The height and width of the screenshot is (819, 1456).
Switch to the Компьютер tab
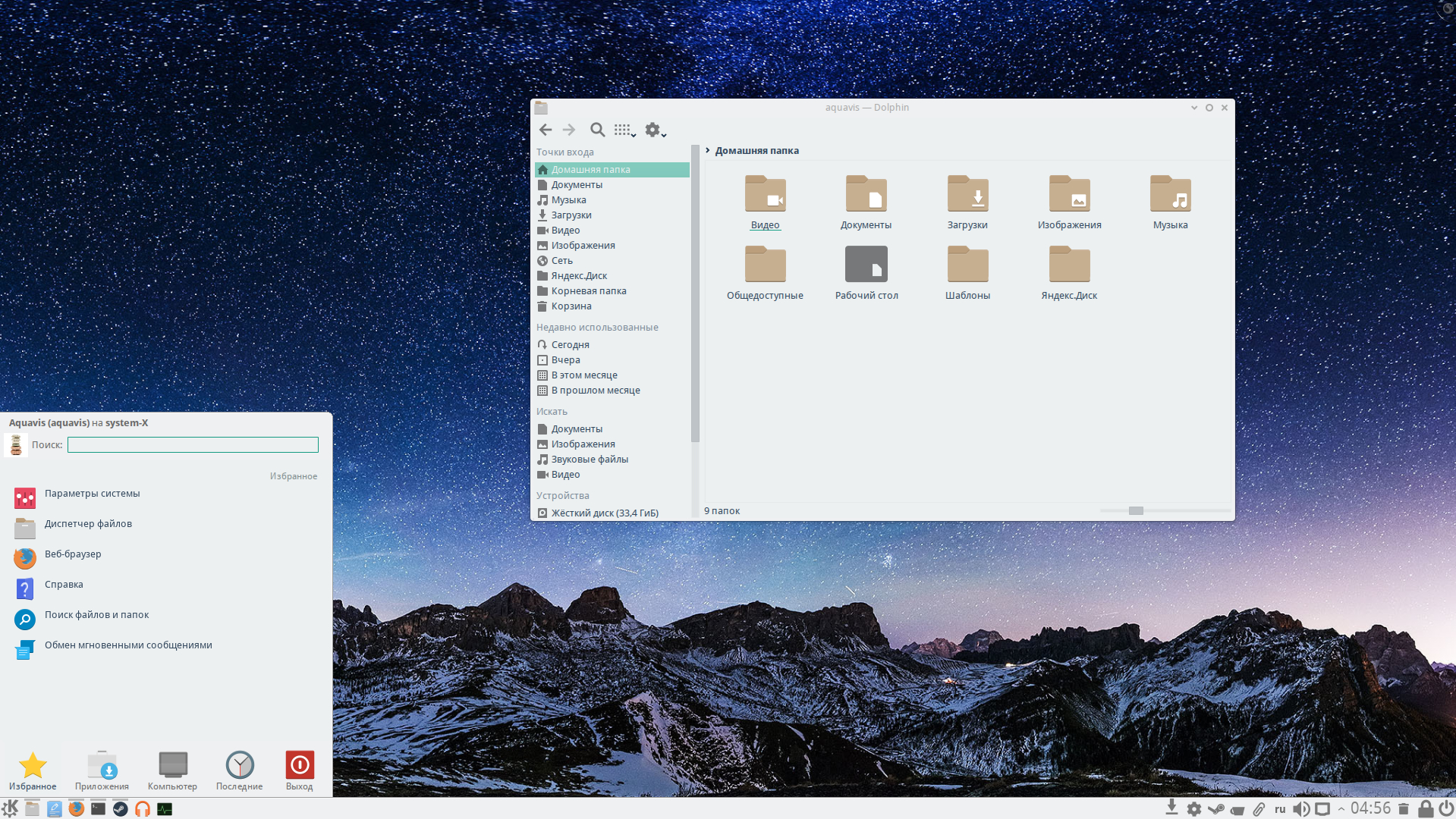pos(172,770)
